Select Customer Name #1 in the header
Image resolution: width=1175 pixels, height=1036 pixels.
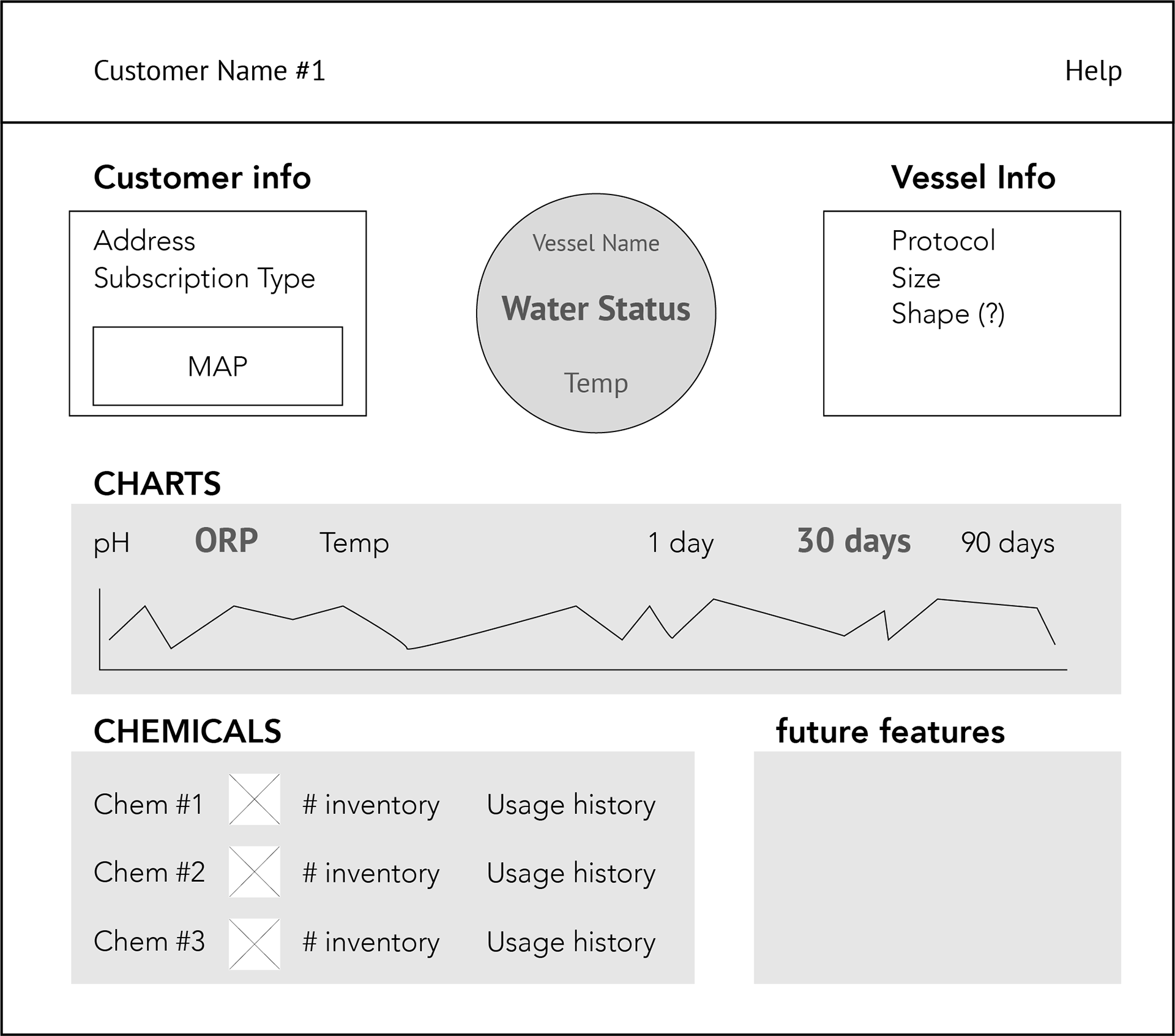point(209,71)
